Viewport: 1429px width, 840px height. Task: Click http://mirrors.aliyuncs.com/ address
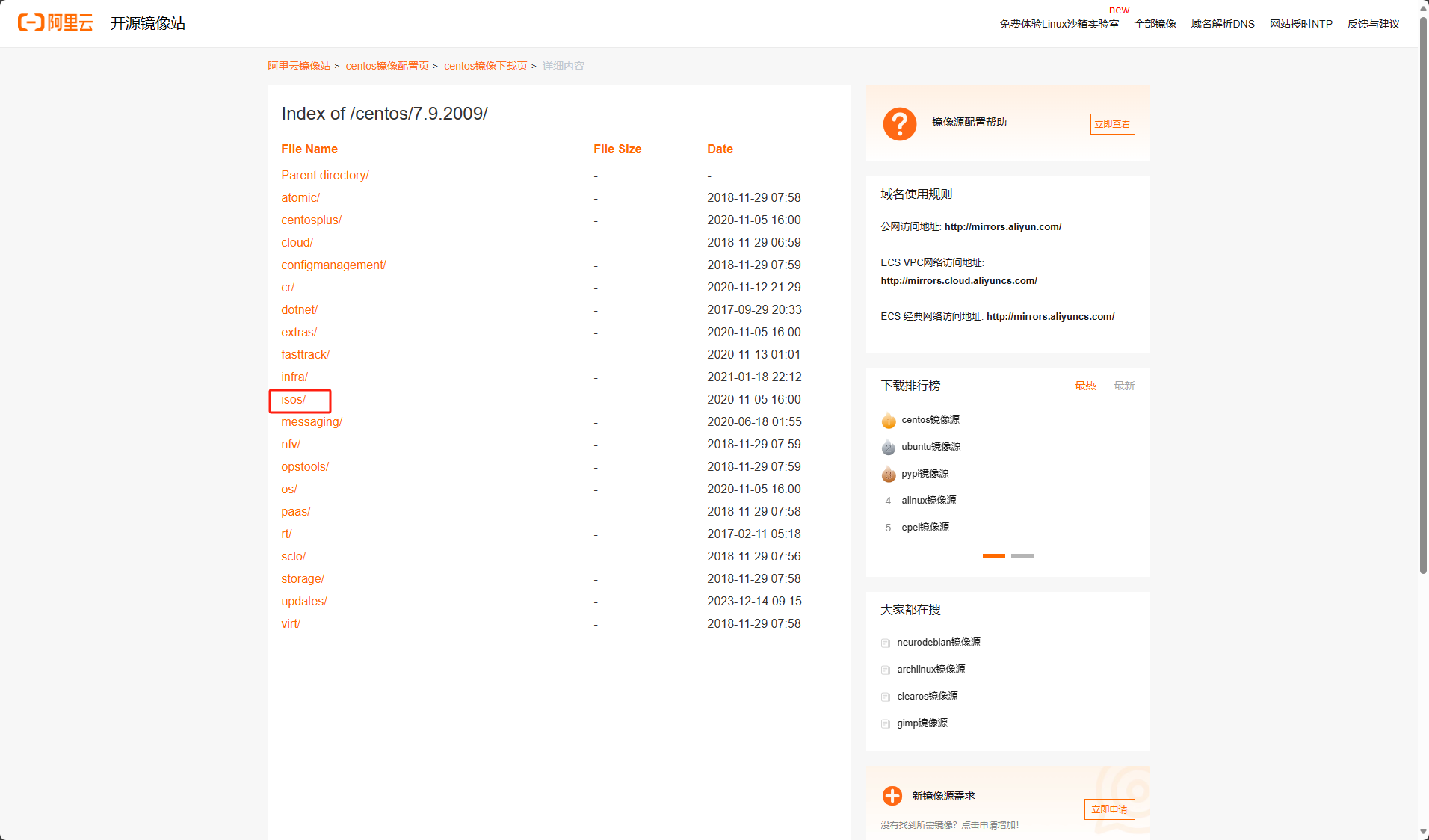click(1051, 317)
